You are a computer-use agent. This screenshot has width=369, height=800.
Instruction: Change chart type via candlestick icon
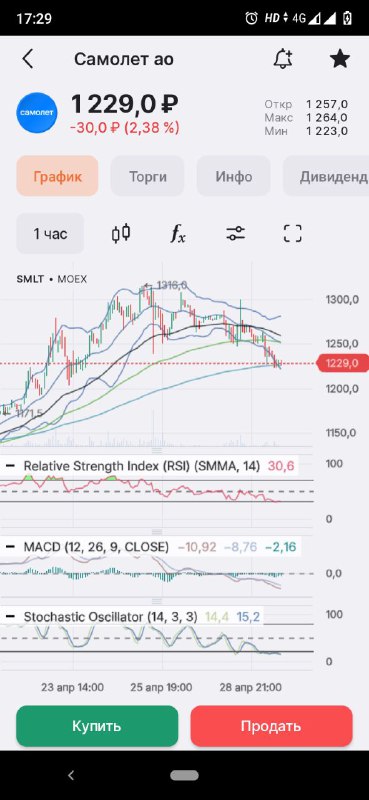pos(121,234)
